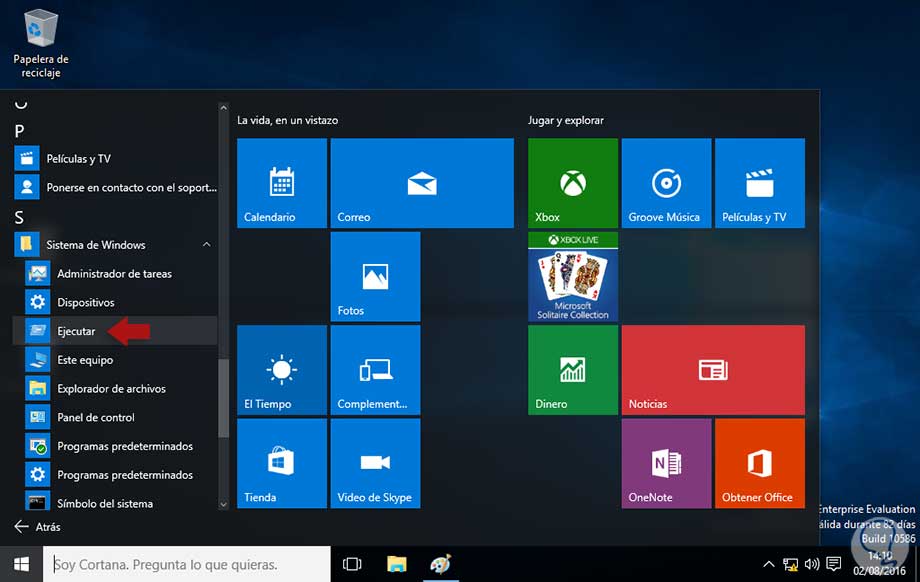Open Panel de control entry

(96, 417)
